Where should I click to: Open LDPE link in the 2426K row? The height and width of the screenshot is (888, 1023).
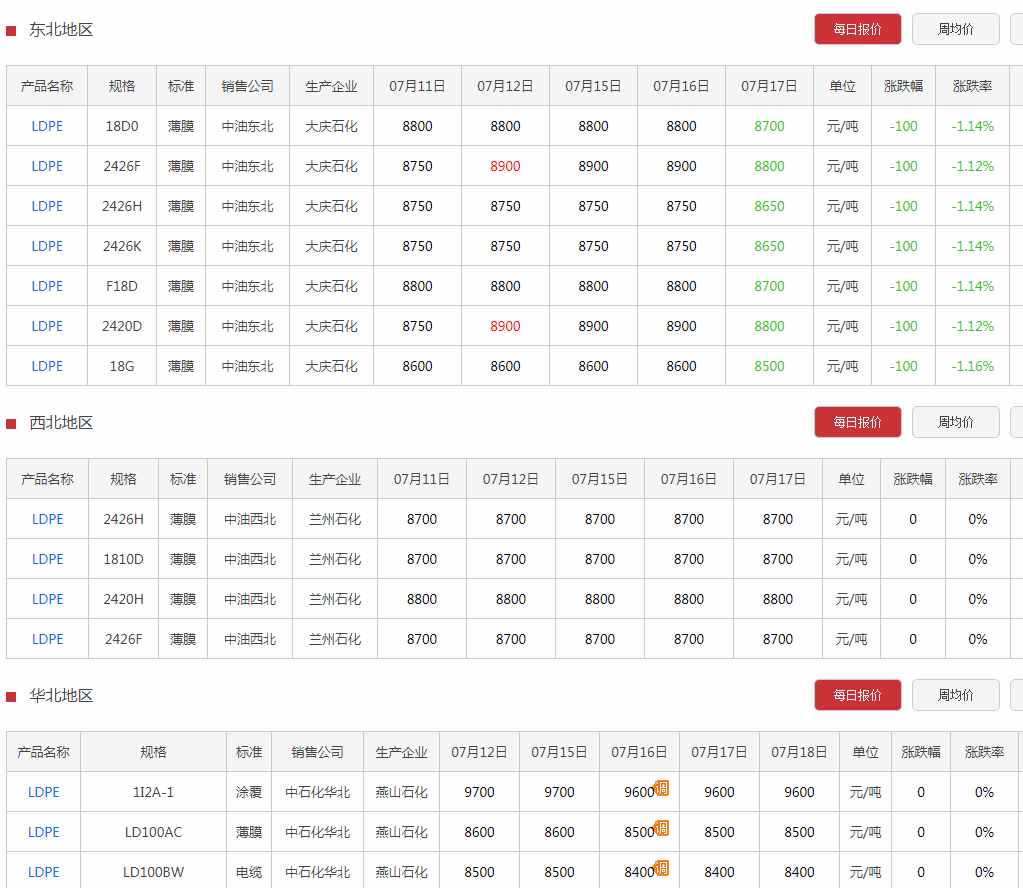47,247
